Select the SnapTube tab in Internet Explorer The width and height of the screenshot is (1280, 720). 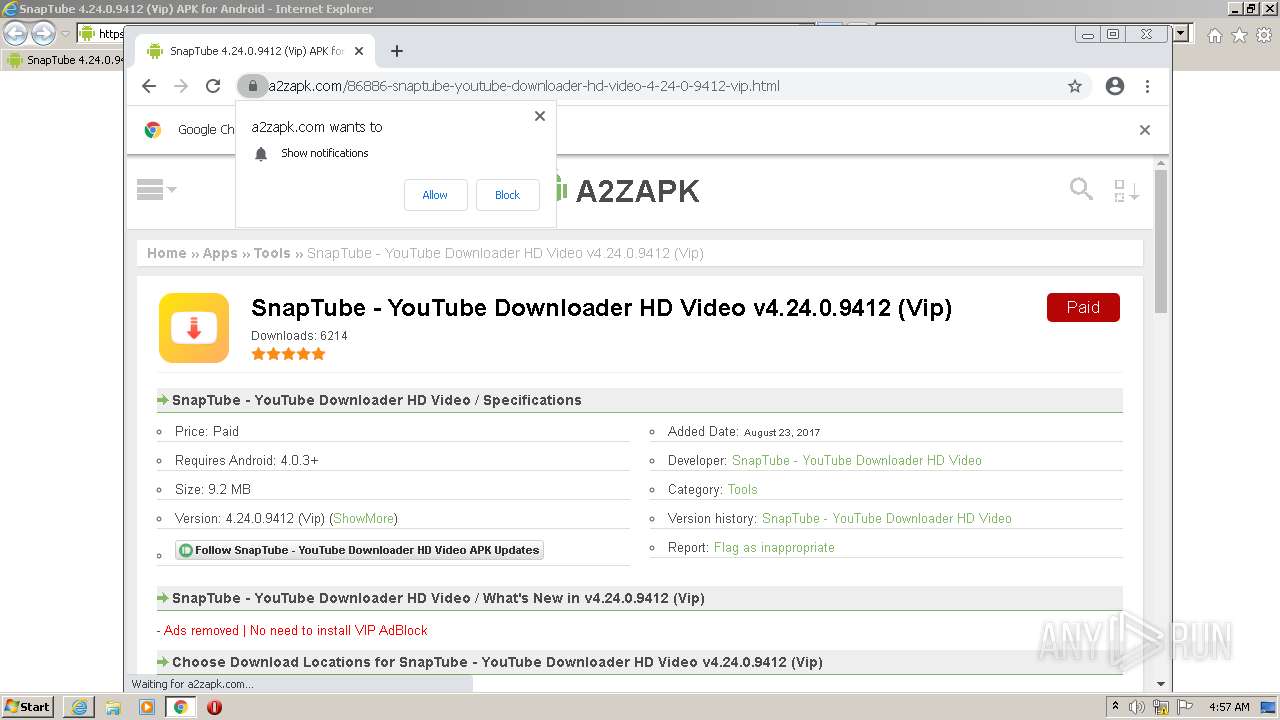pos(63,60)
